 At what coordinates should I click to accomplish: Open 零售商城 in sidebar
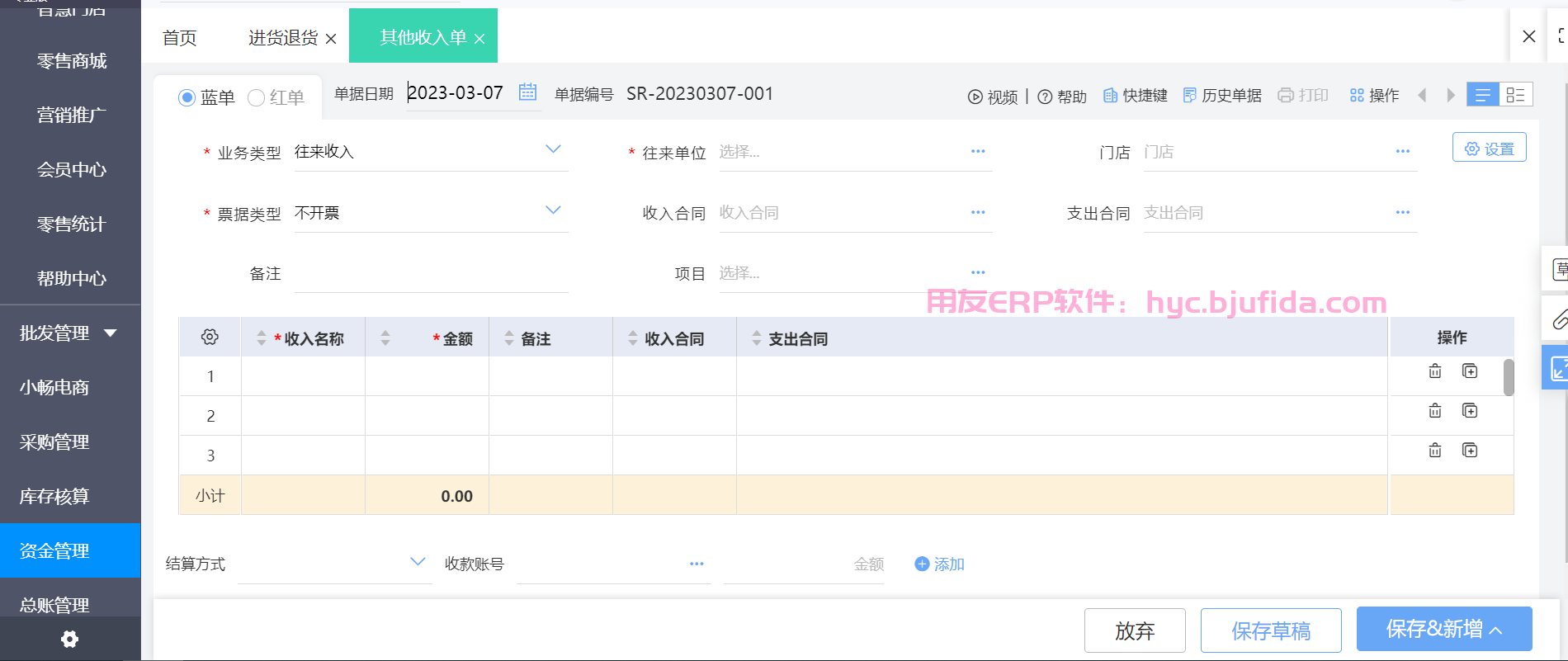coord(72,61)
